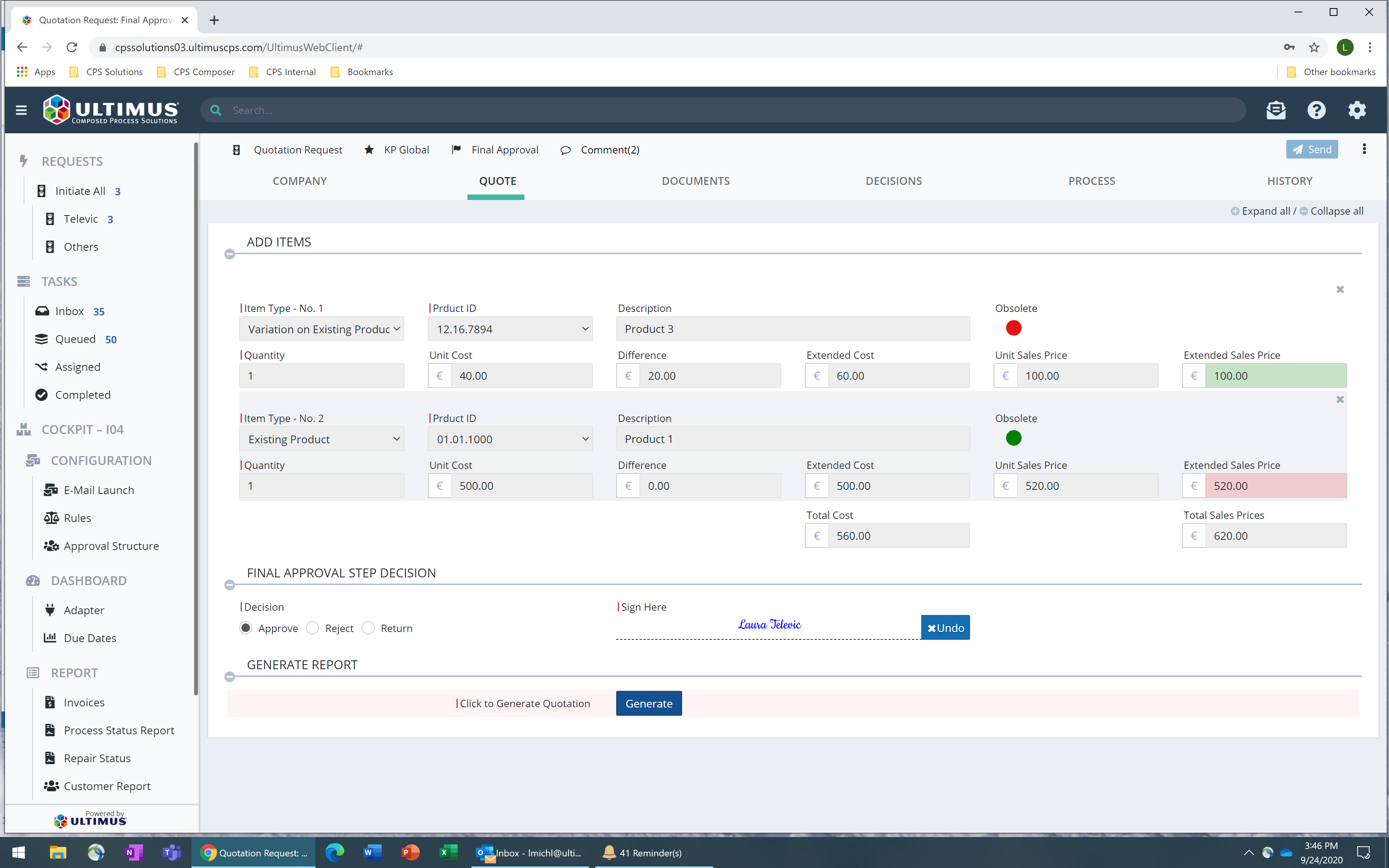
Task: Open Item Type No. 1 dropdown
Action: pyautogui.click(x=321, y=329)
